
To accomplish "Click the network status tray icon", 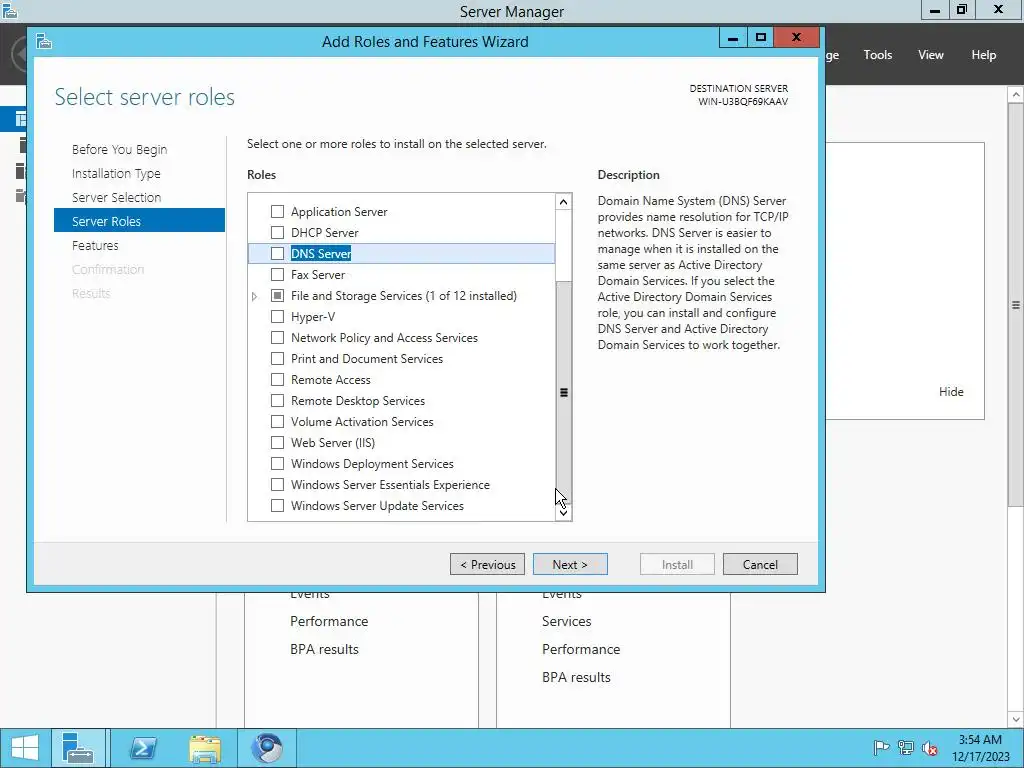I will point(905,748).
